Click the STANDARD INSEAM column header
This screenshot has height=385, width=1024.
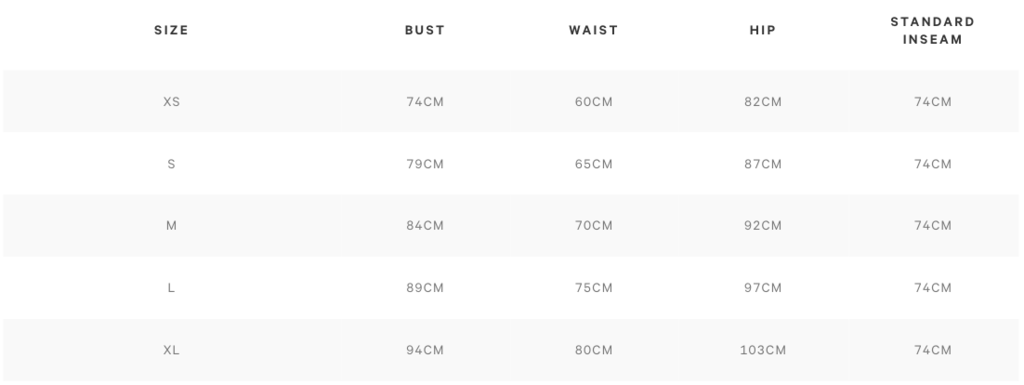[x=932, y=31]
